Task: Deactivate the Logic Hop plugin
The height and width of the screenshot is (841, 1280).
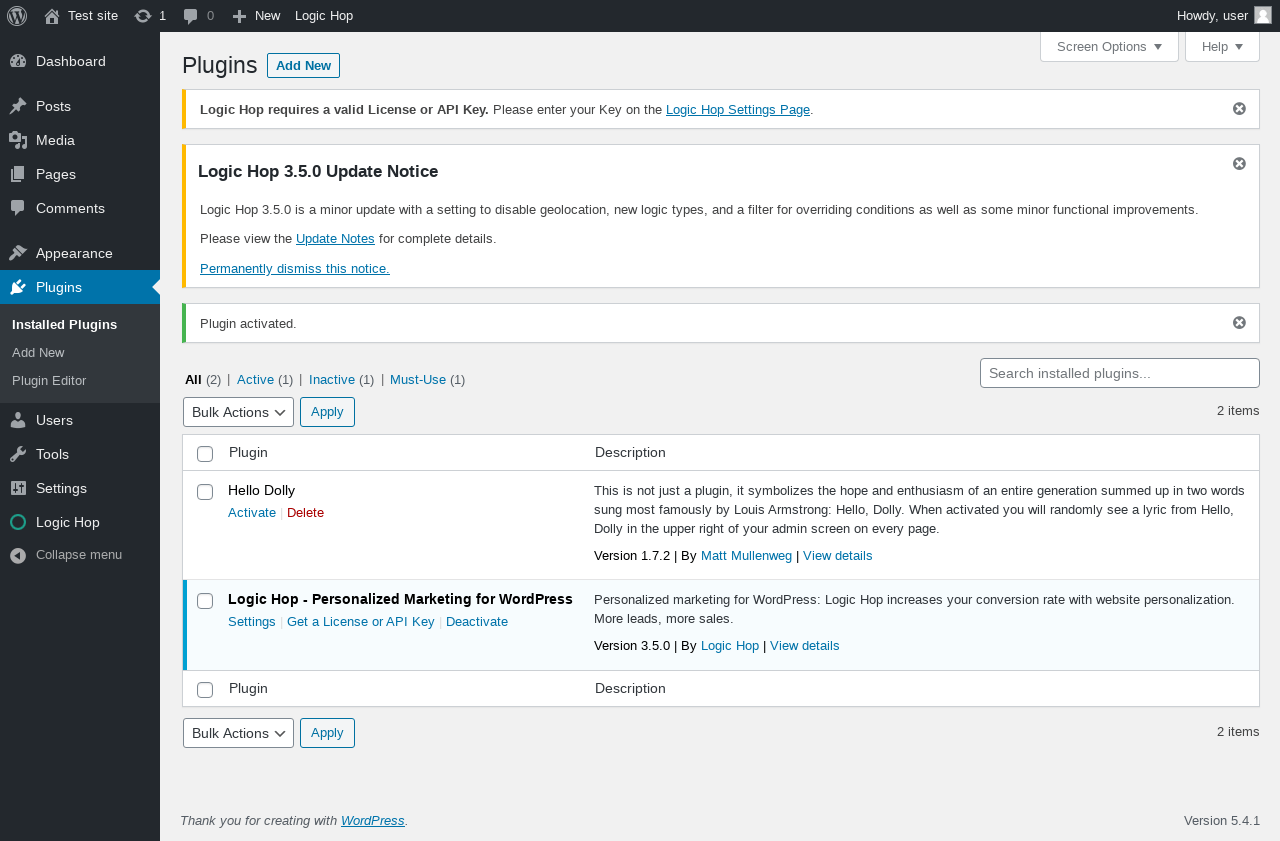Action: (x=477, y=622)
